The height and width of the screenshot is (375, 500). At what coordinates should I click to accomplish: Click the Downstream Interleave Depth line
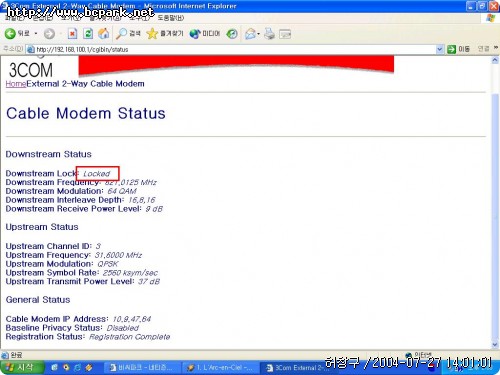[x=80, y=200]
